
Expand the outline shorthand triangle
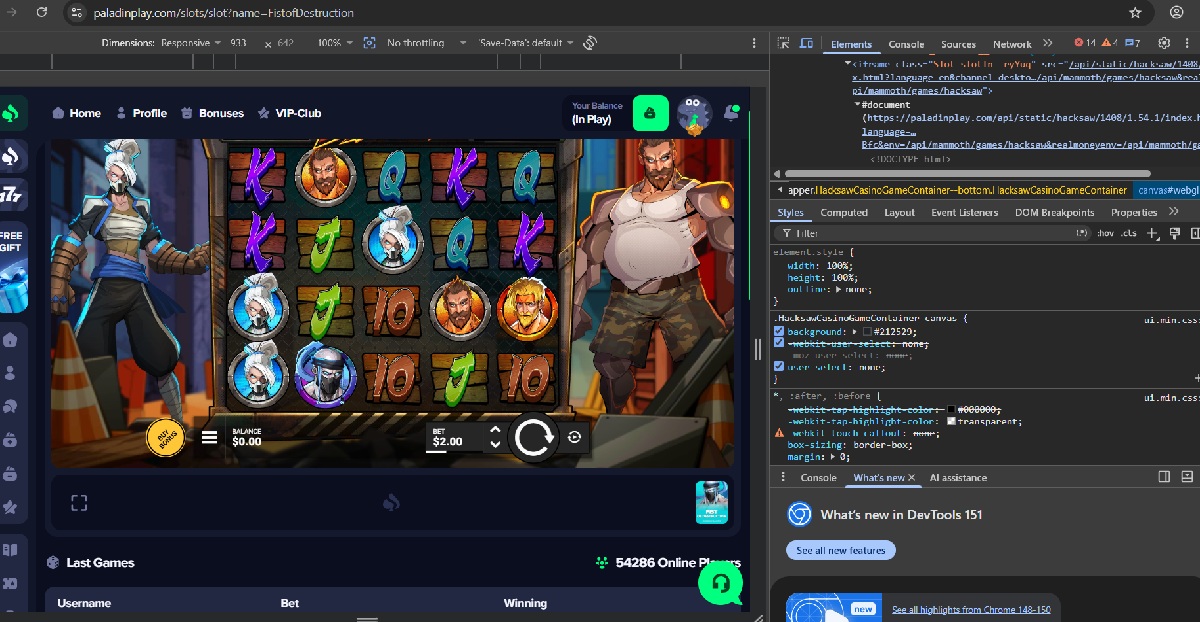coord(840,289)
